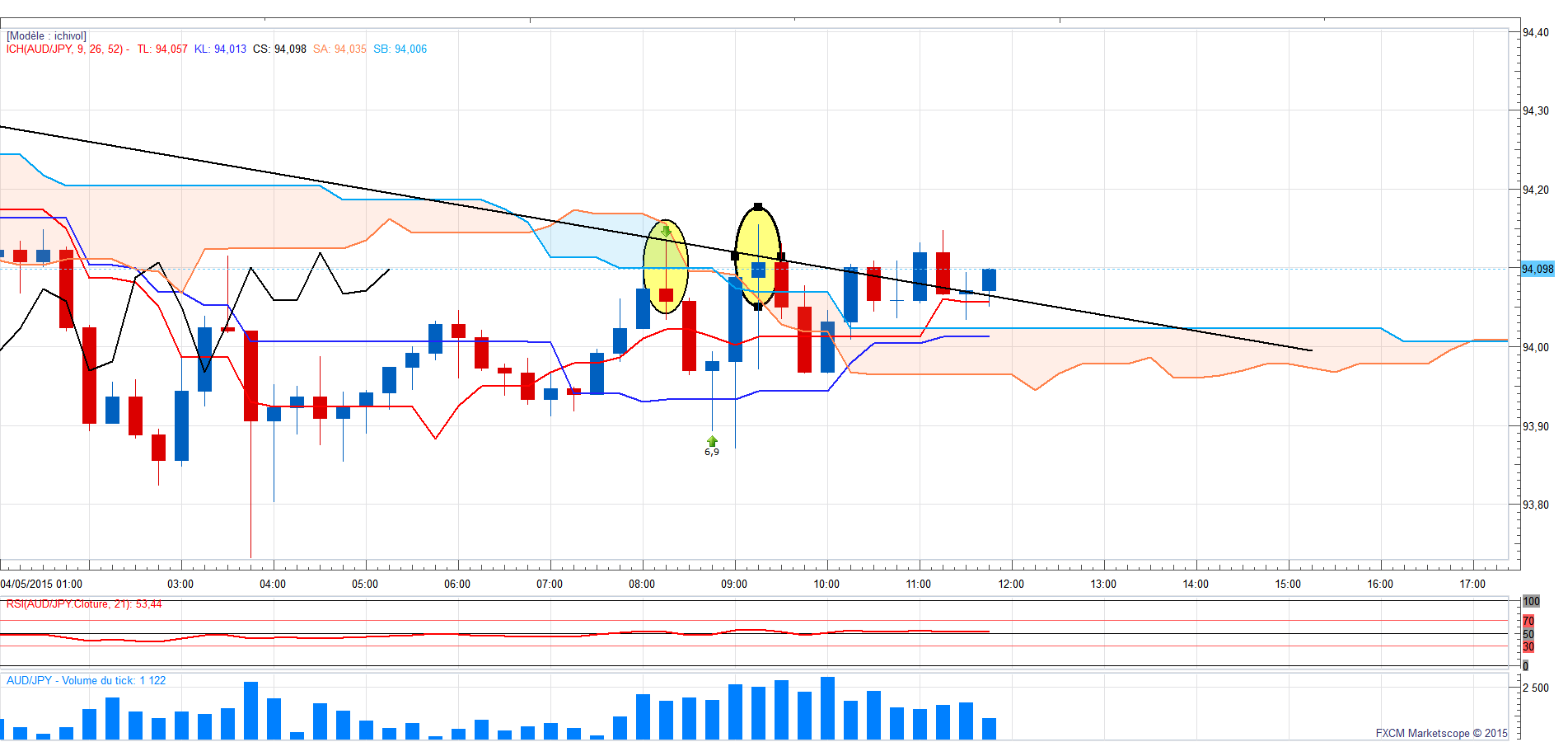
Task: Click the "SA: 94,035" Senkou A value
Action: [x=339, y=49]
